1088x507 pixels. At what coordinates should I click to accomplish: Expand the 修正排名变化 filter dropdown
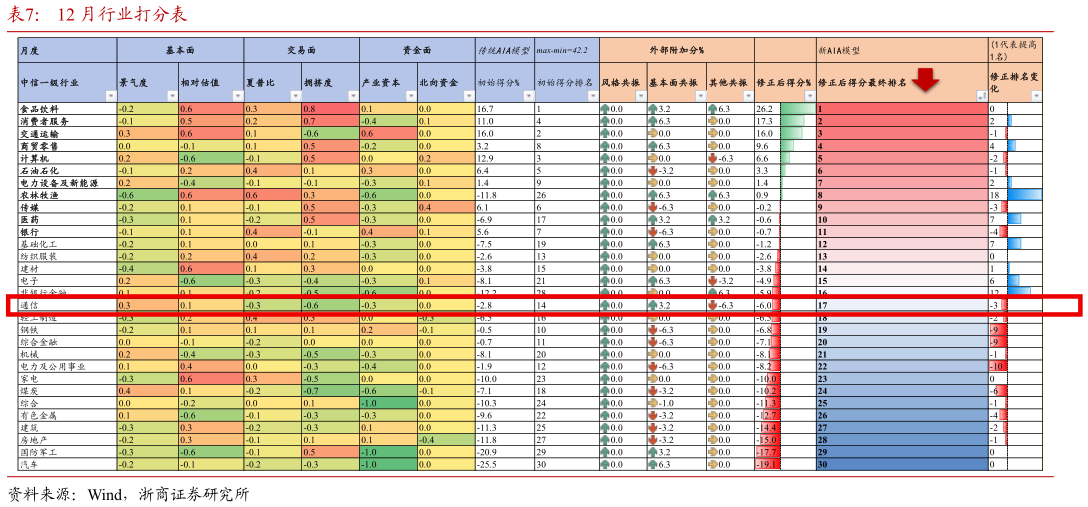click(1035, 96)
